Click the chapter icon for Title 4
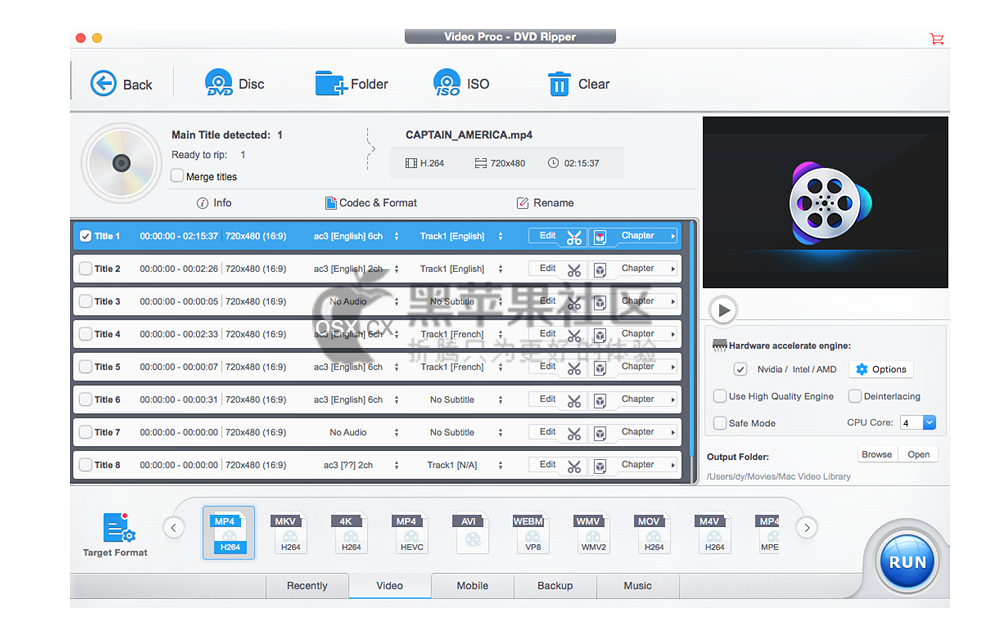This screenshot has width=1000, height=639. pos(599,335)
